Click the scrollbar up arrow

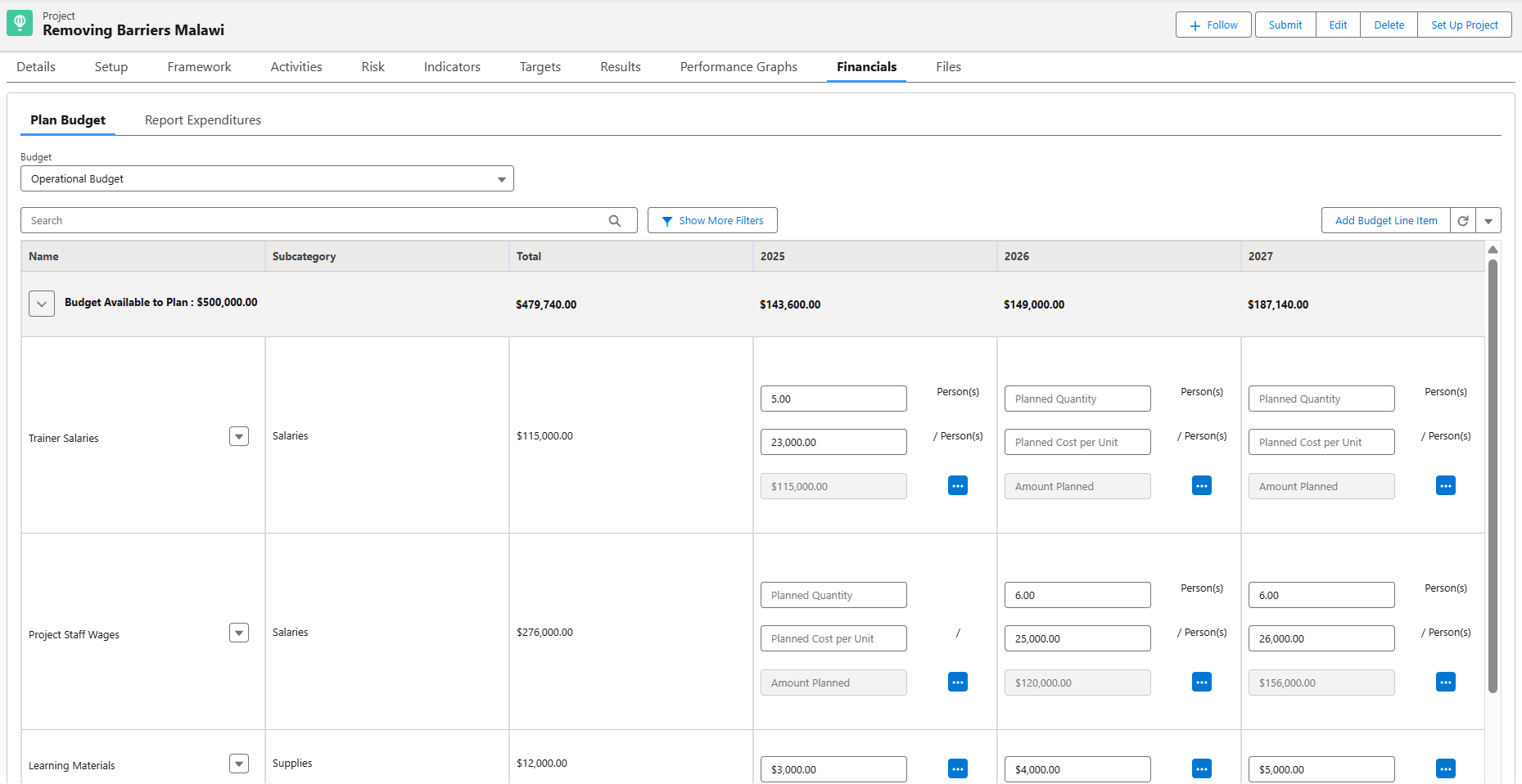coord(1493,250)
